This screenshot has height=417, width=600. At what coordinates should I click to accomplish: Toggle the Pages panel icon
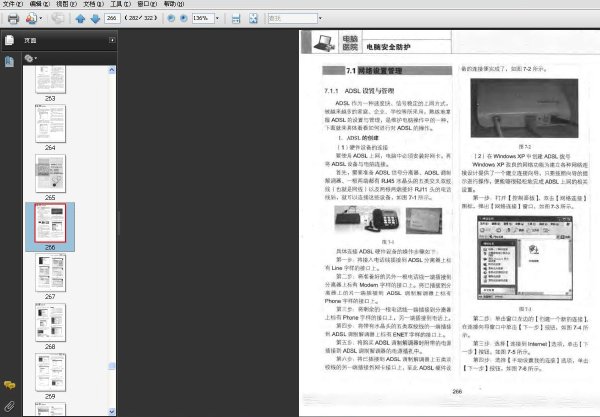click(9, 40)
